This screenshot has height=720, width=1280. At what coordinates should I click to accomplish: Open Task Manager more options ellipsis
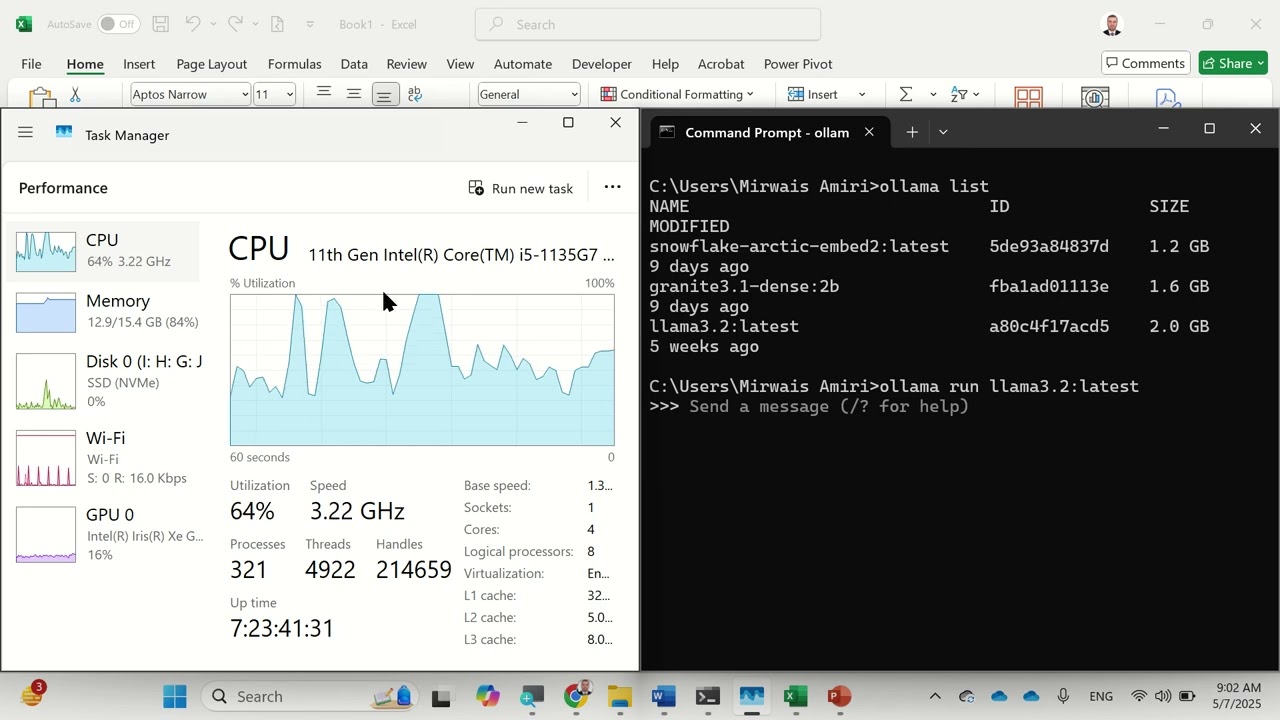pyautogui.click(x=612, y=187)
